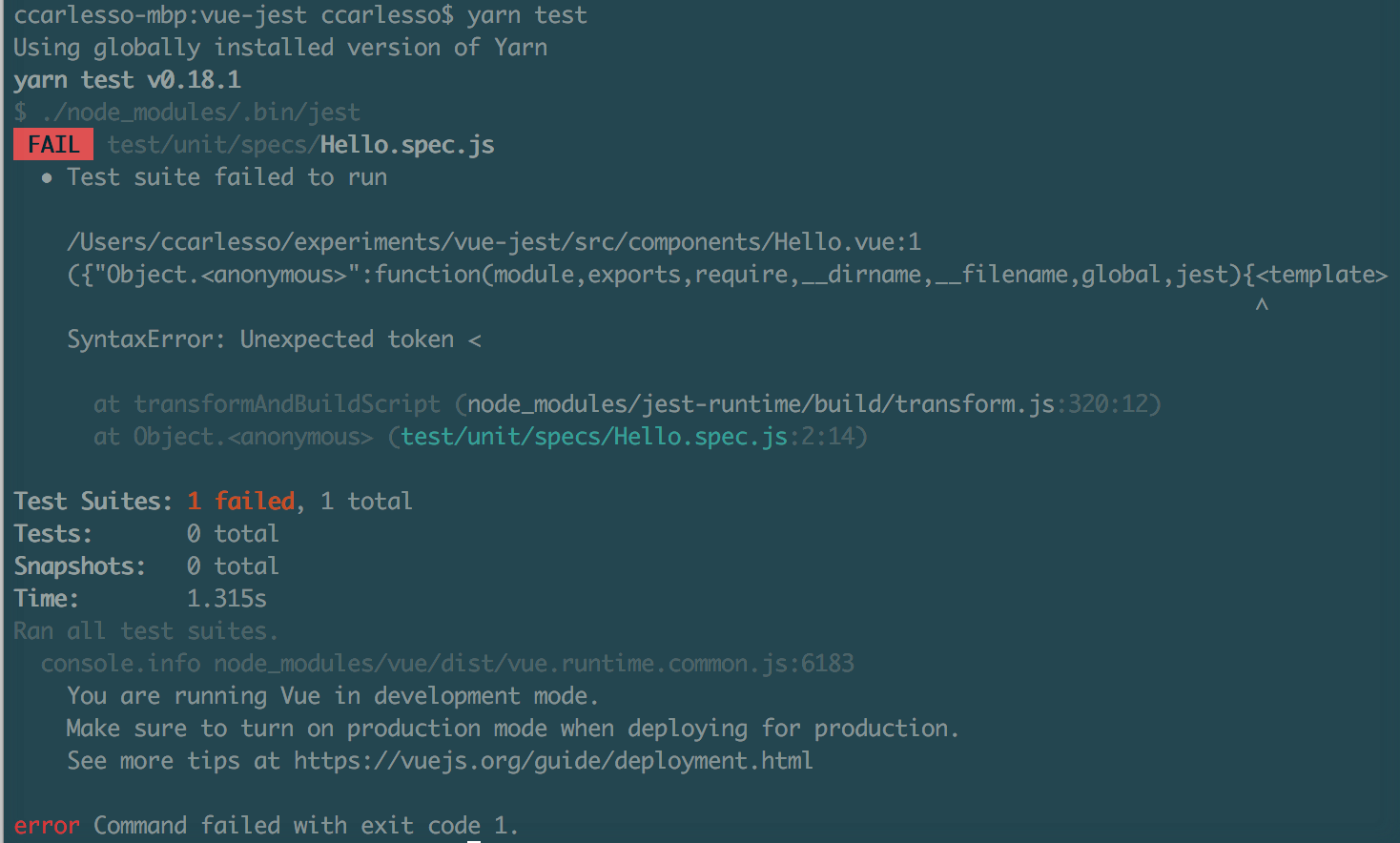This screenshot has width=1400, height=843.
Task: Click the bold Hello.spec.js filename beside FAIL
Action: click(x=407, y=145)
